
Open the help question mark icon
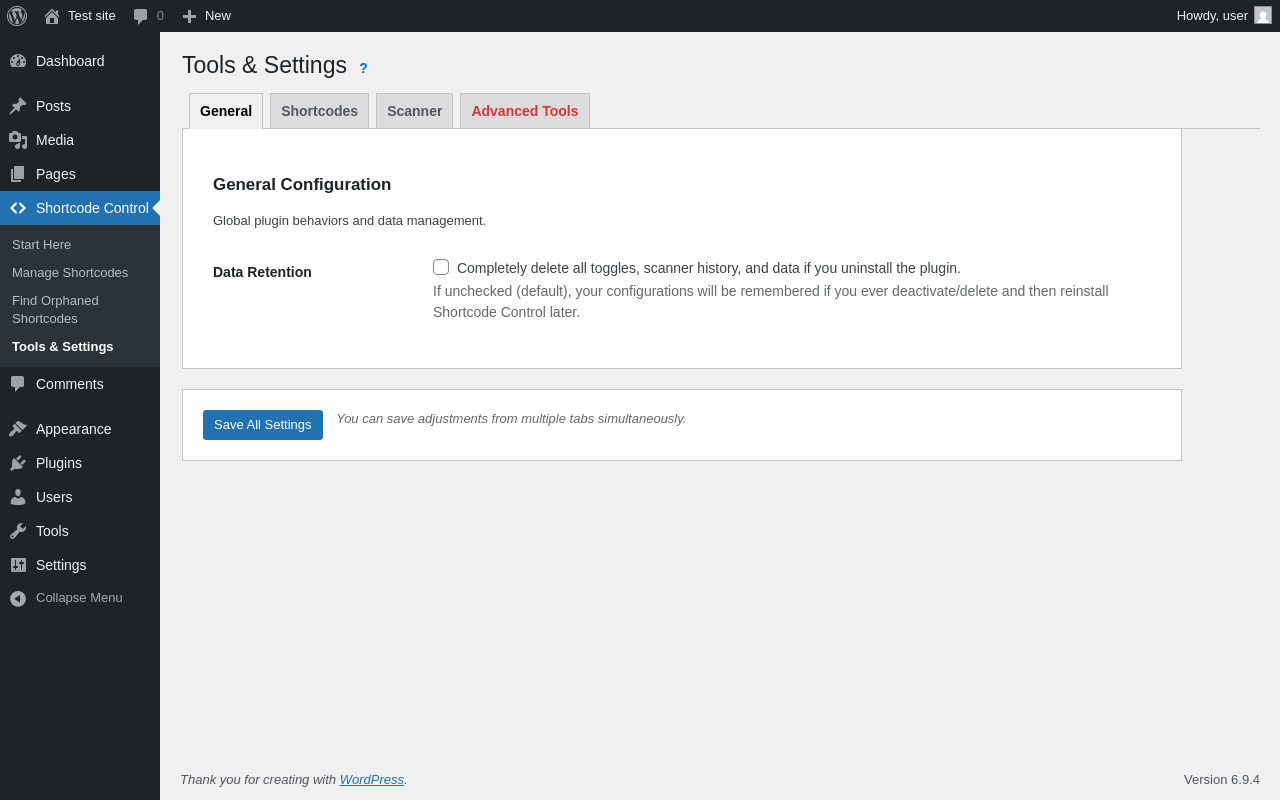tap(363, 68)
